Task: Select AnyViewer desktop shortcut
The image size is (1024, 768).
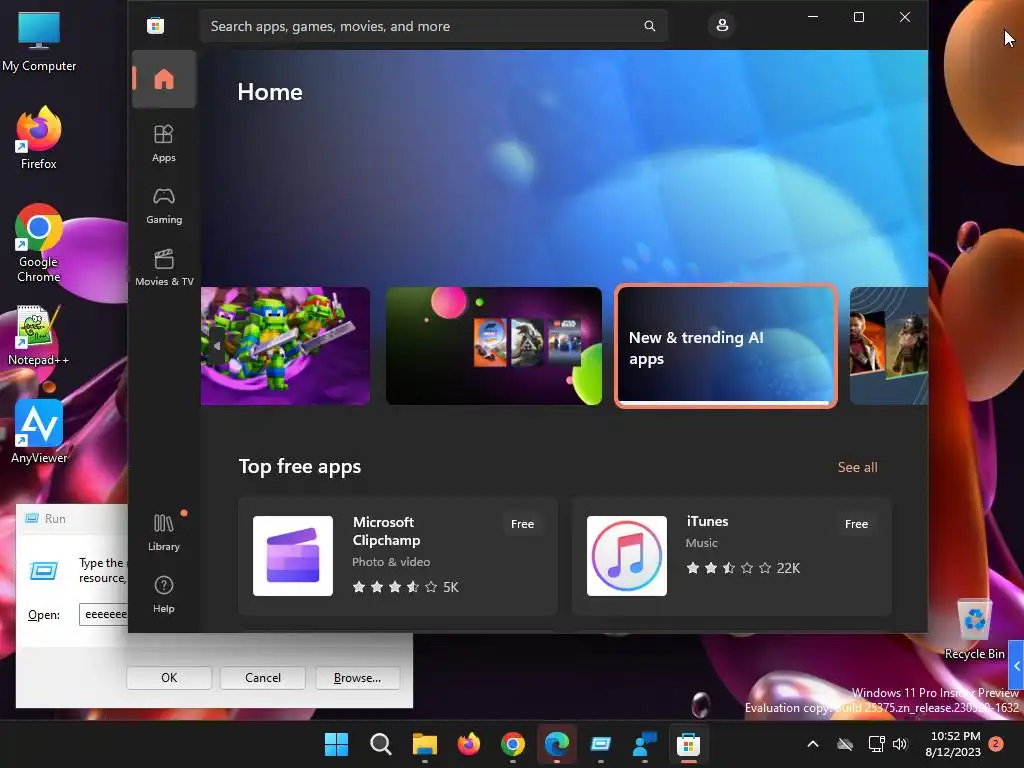Action: pyautogui.click(x=39, y=432)
